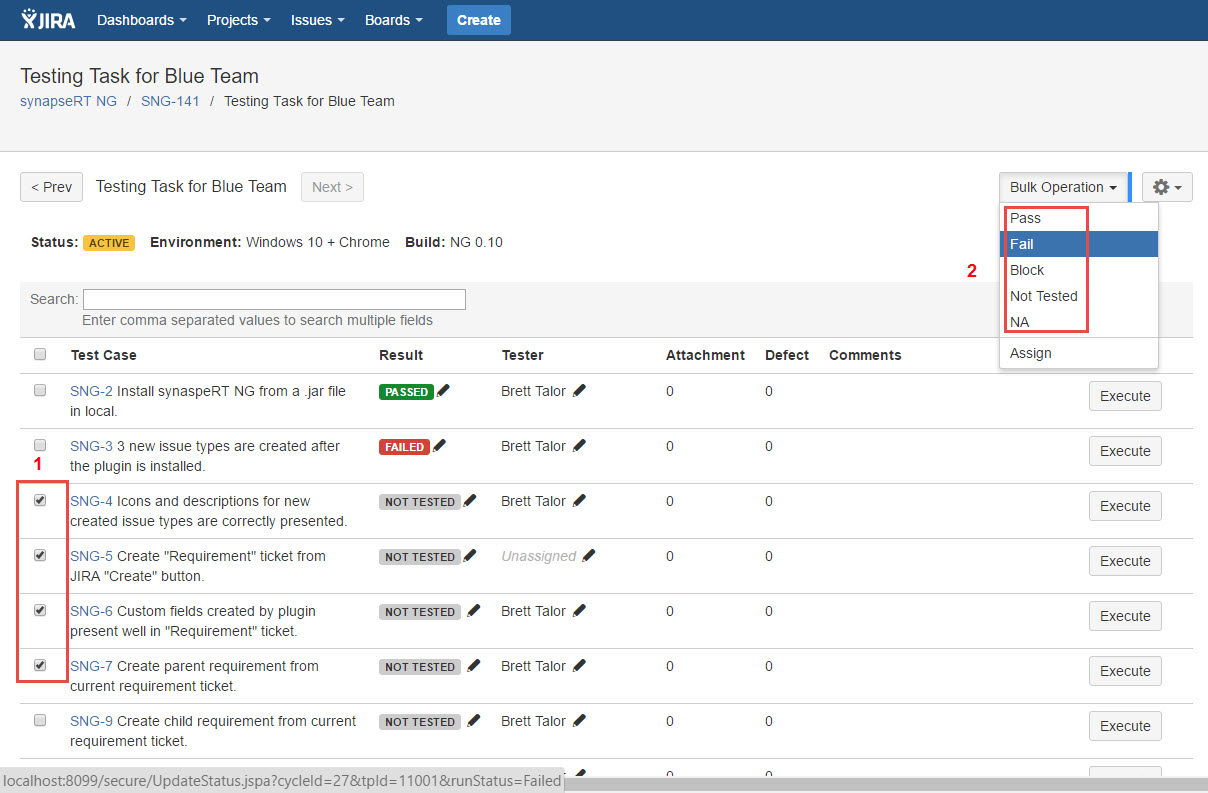Open the Dashboards dropdown menu

coord(141,20)
